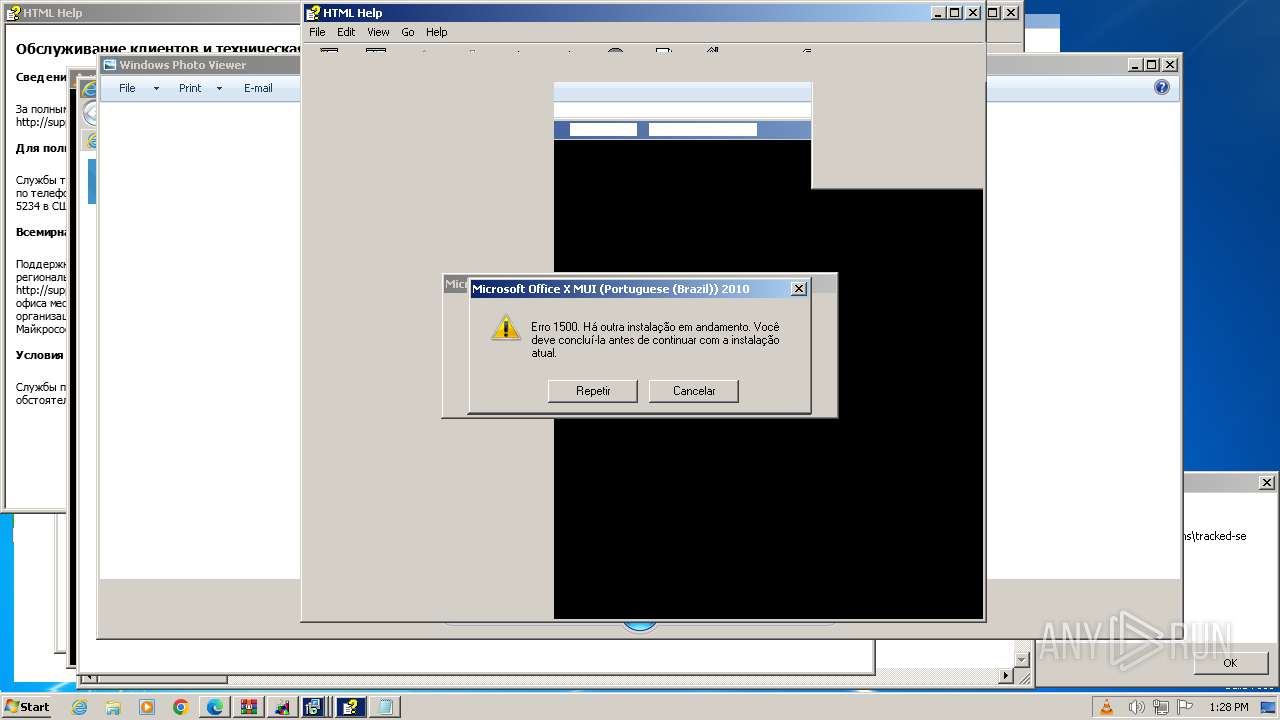1280x720 pixels.
Task: Click the system clock showing 1:28 PM
Action: [1229, 707]
